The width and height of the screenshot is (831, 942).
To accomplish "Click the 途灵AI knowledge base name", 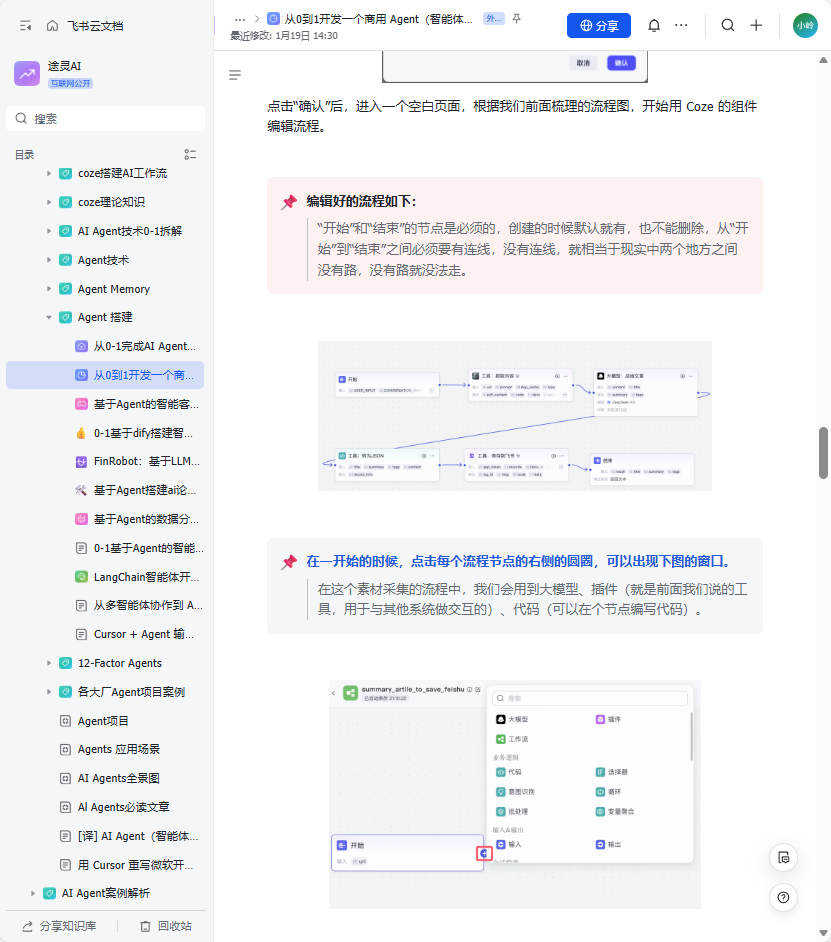I will tap(64, 66).
